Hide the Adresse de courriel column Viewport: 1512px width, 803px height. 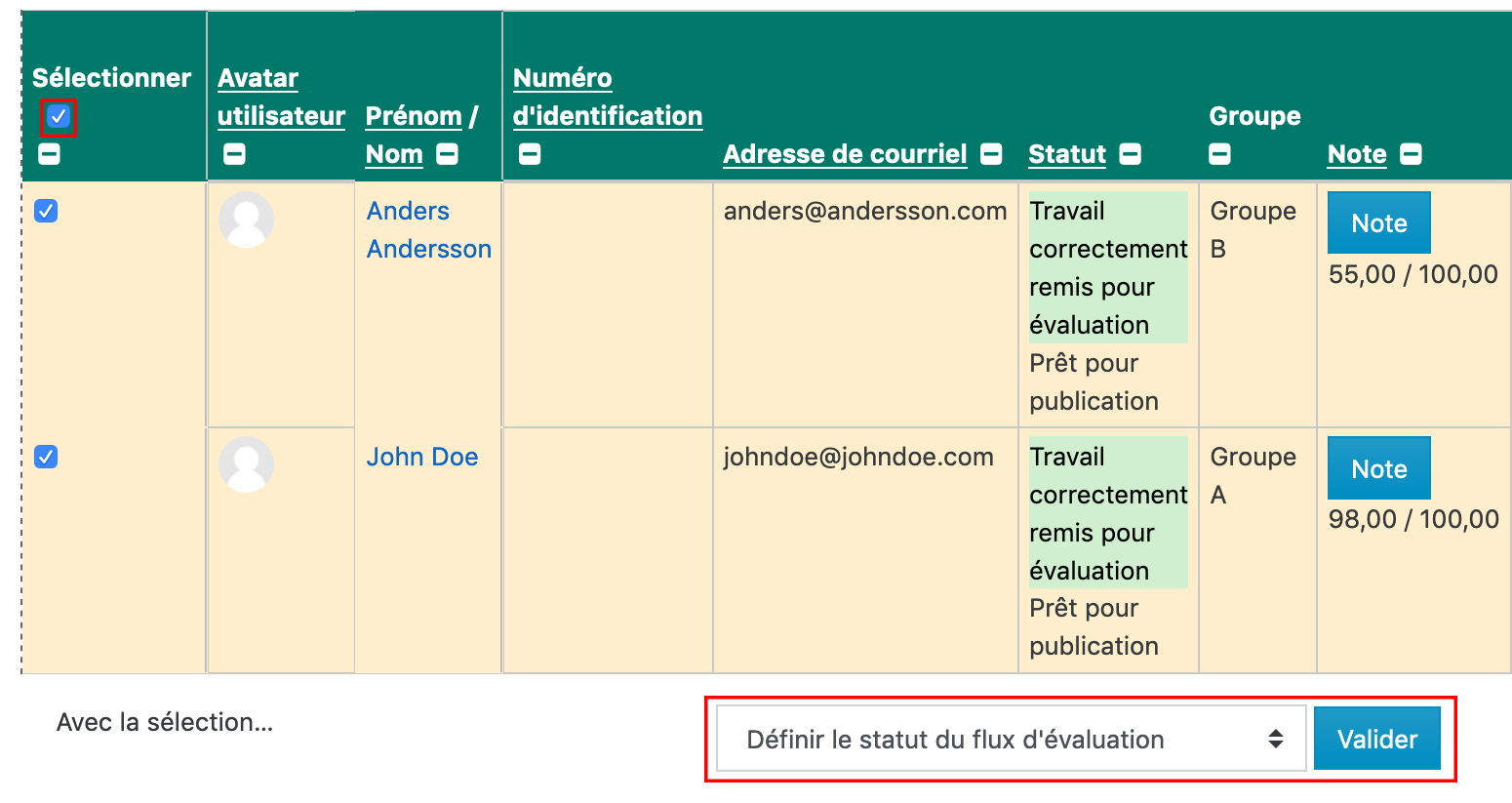click(x=991, y=154)
